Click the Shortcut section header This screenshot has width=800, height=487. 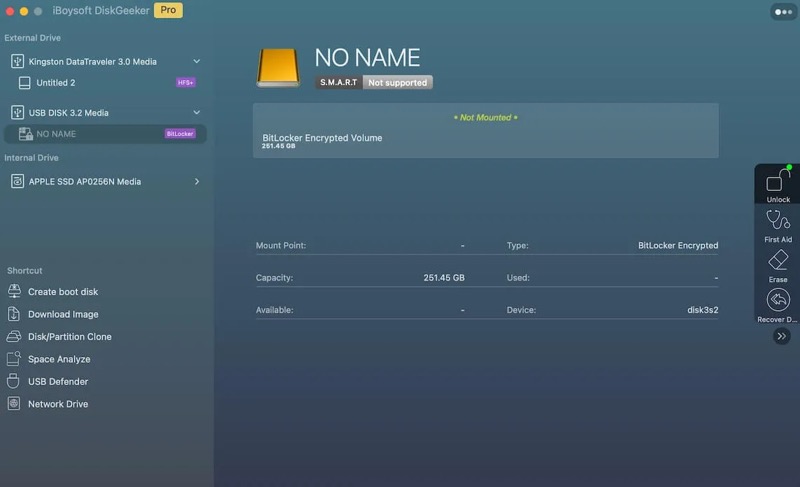[24, 270]
